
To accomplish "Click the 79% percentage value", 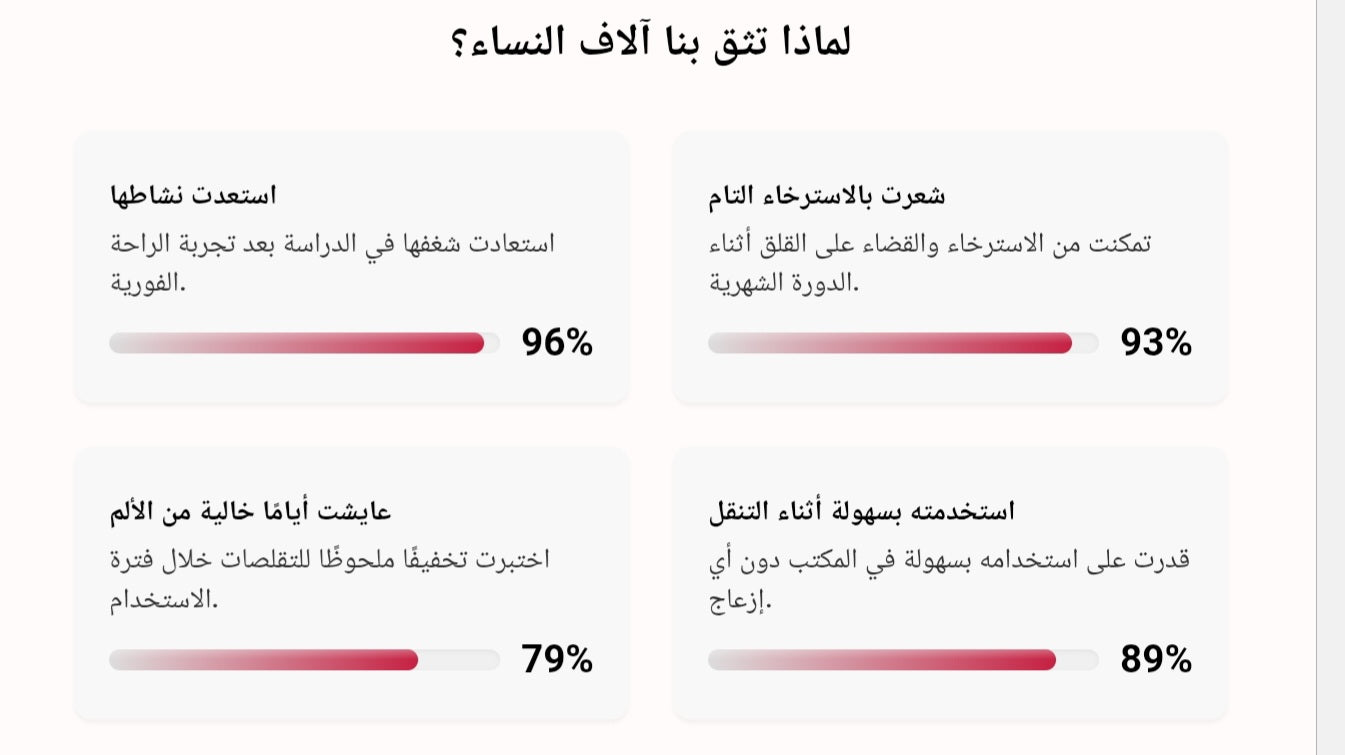I will point(557,660).
